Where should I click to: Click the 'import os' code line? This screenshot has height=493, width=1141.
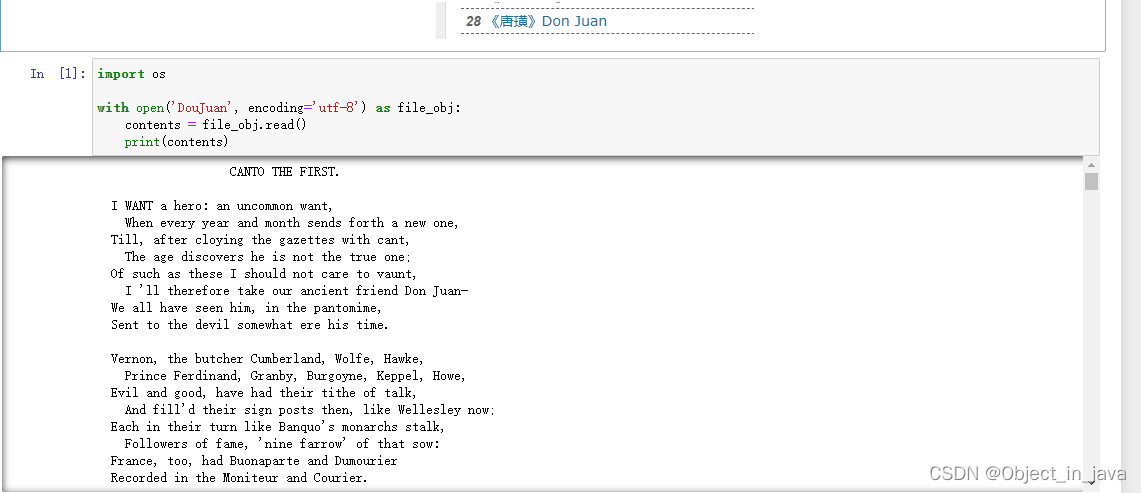(132, 74)
